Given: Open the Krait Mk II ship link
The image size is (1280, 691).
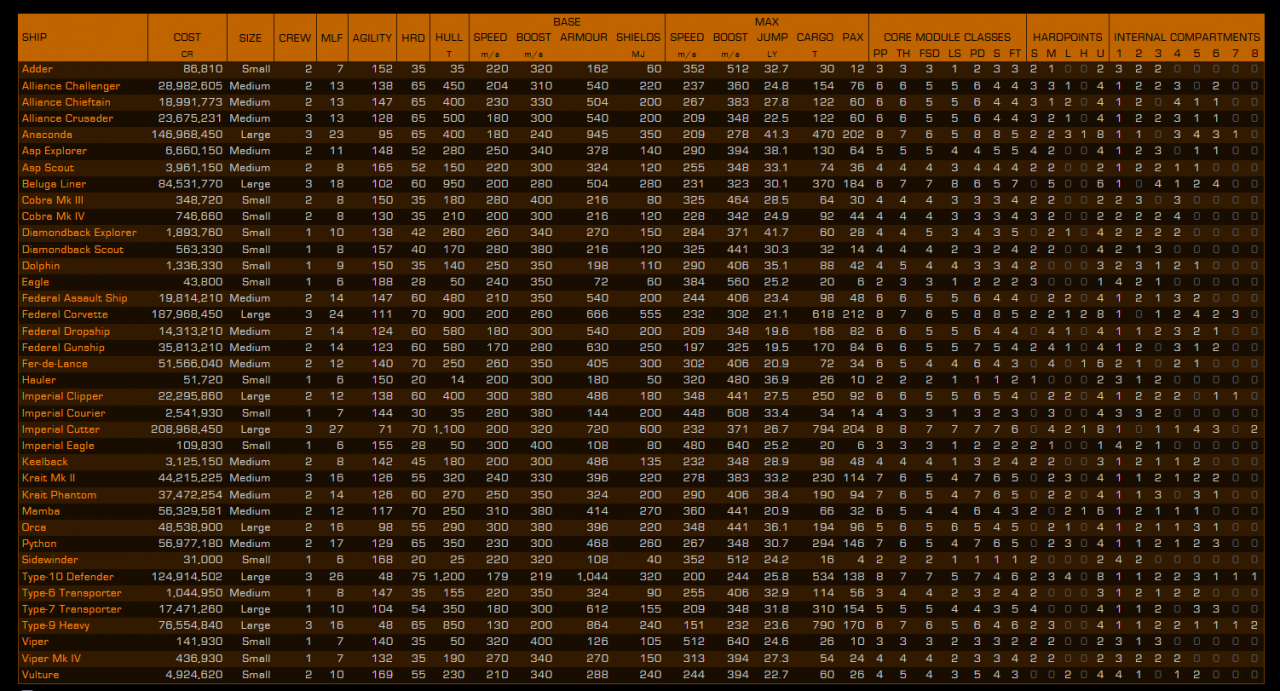Looking at the screenshot, I should (49, 478).
